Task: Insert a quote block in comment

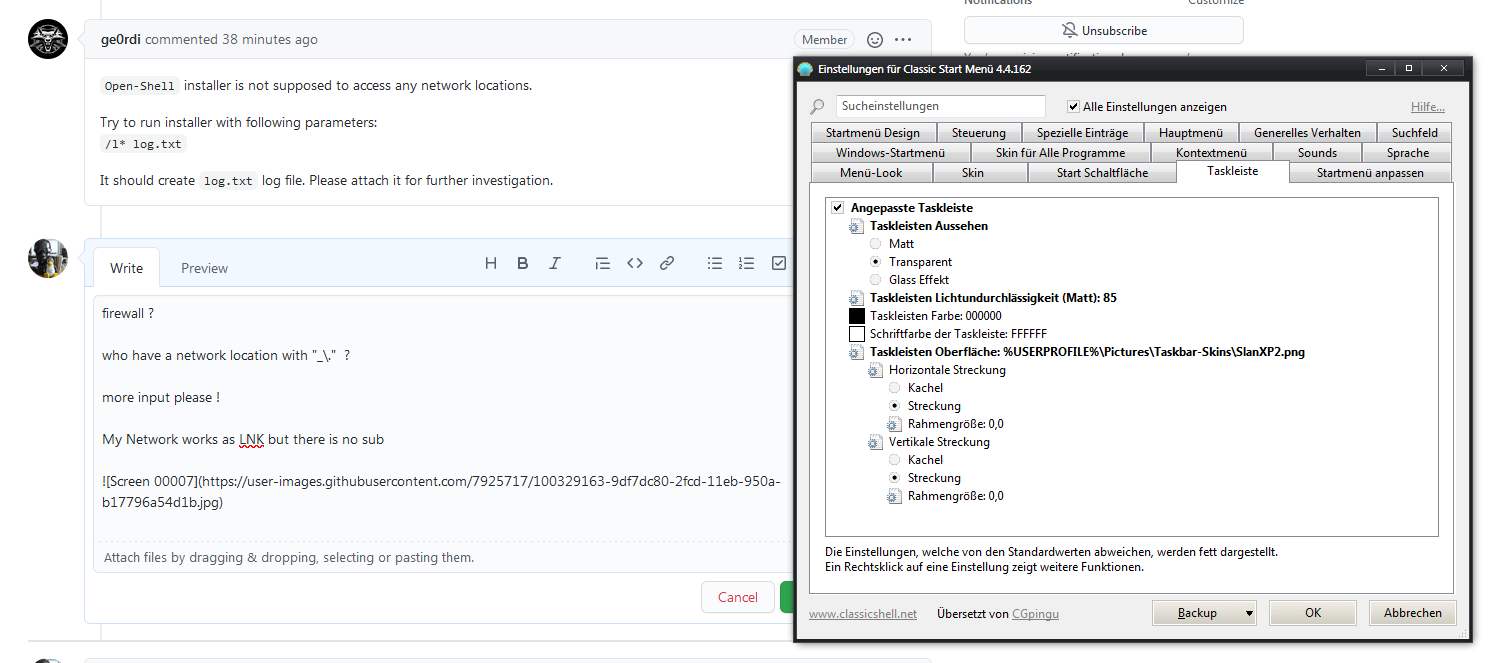Action: click(602, 263)
